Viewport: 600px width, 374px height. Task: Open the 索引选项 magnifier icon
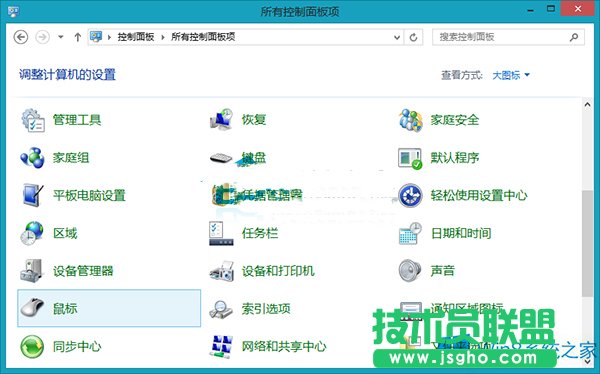(221, 309)
